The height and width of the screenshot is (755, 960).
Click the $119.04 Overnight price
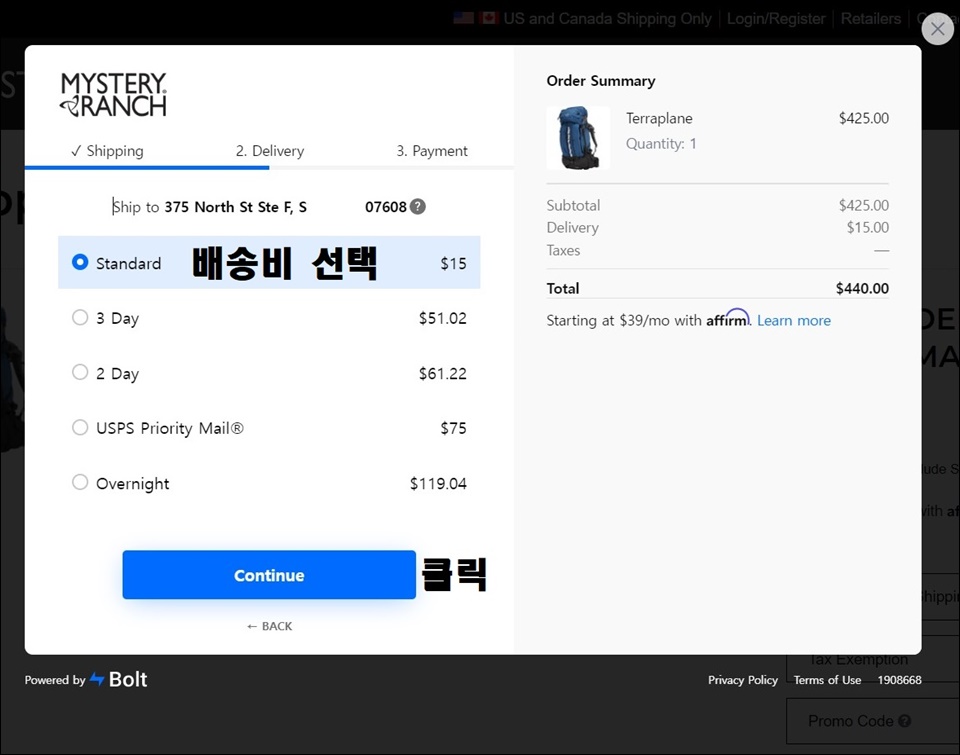tap(438, 483)
